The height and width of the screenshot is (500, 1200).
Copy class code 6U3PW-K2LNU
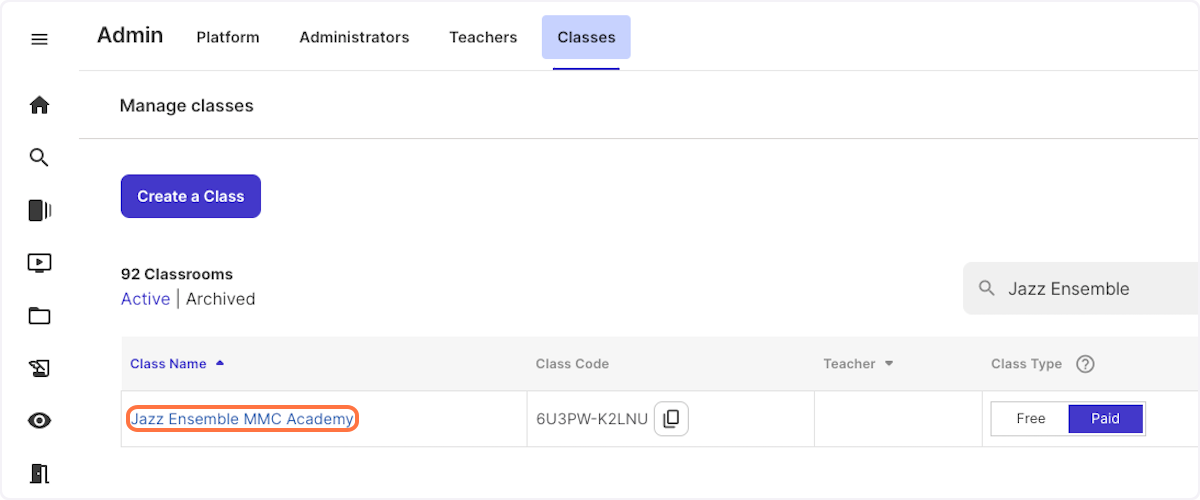click(671, 419)
